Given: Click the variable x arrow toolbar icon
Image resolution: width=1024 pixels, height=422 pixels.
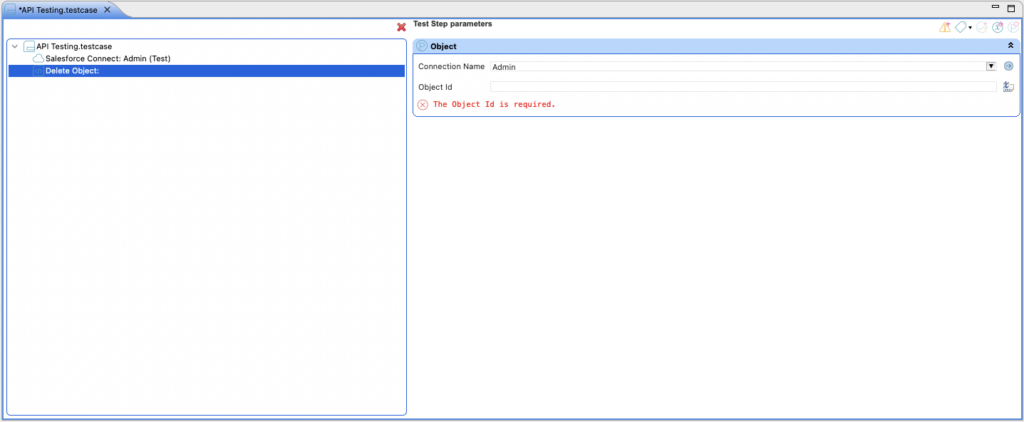Looking at the screenshot, I should [x=997, y=27].
